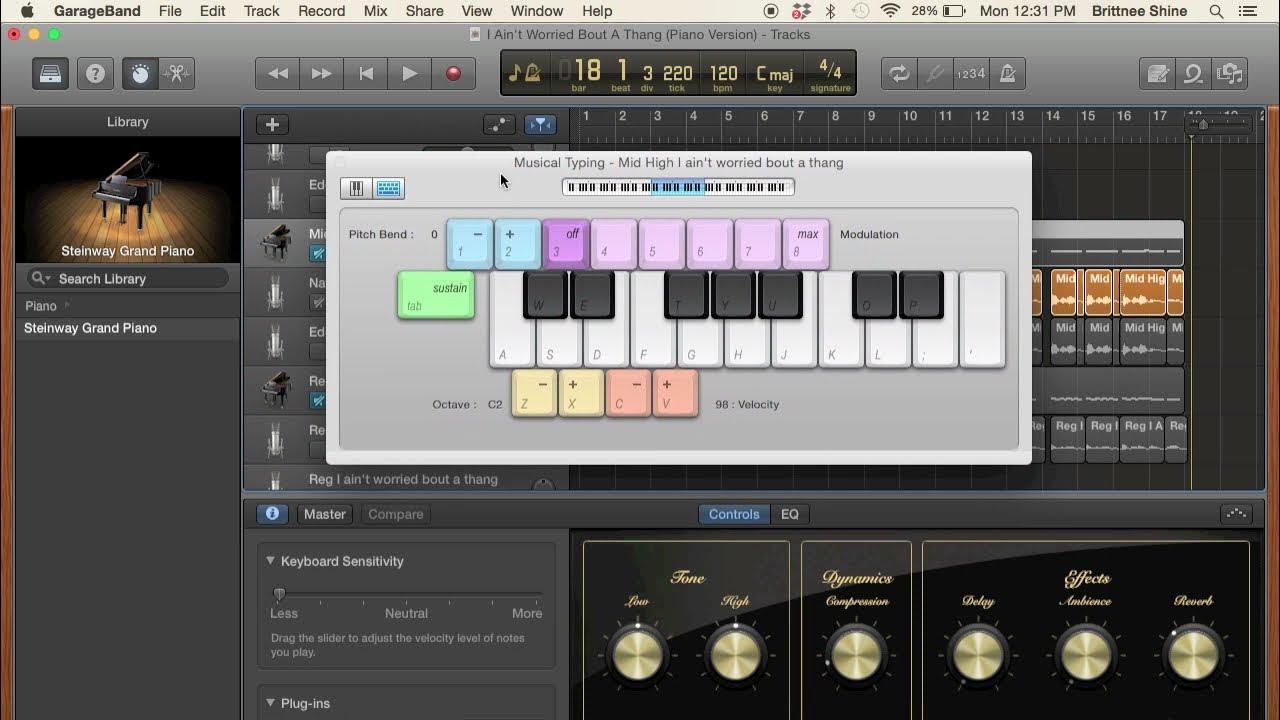Open the Wi-Fi status menu
Viewport: 1280px width, 720px height.
coord(890,11)
